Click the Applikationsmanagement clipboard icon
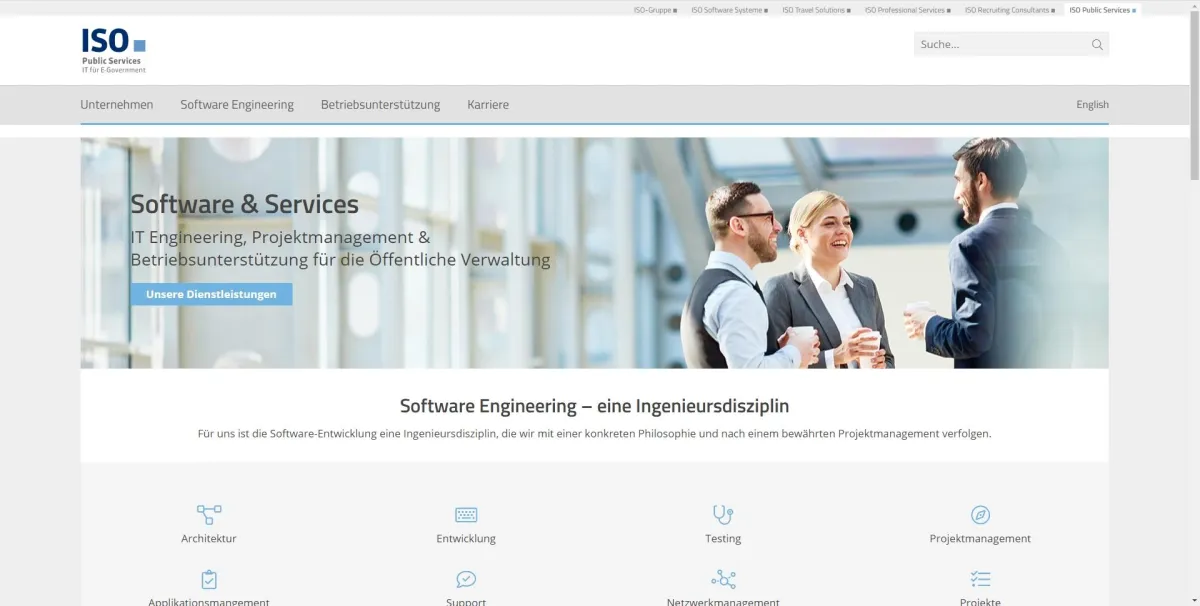Viewport: 1200px width, 606px height. [209, 579]
